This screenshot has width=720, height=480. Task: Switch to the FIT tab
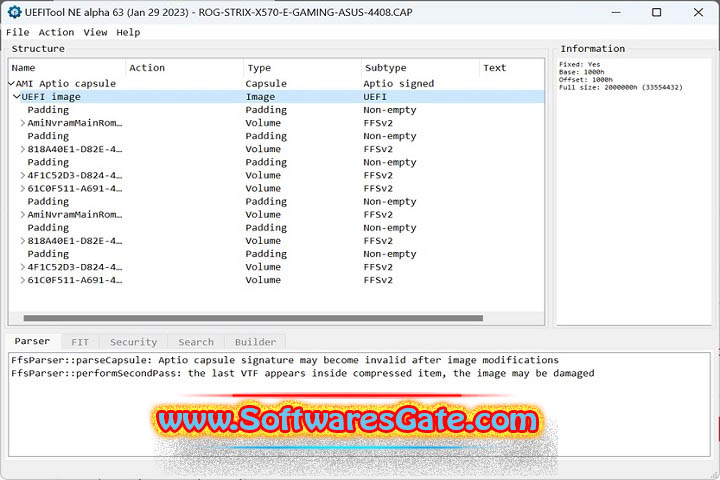click(80, 342)
